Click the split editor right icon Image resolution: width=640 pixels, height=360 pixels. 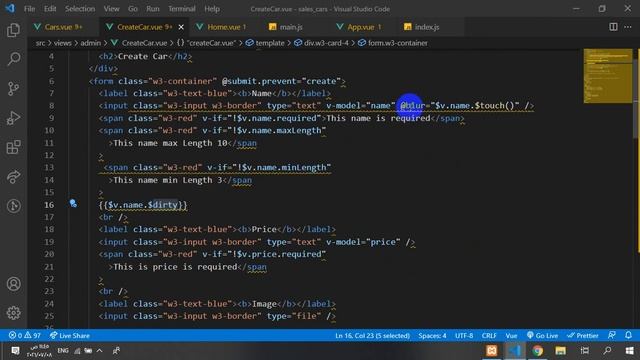(x=613, y=27)
